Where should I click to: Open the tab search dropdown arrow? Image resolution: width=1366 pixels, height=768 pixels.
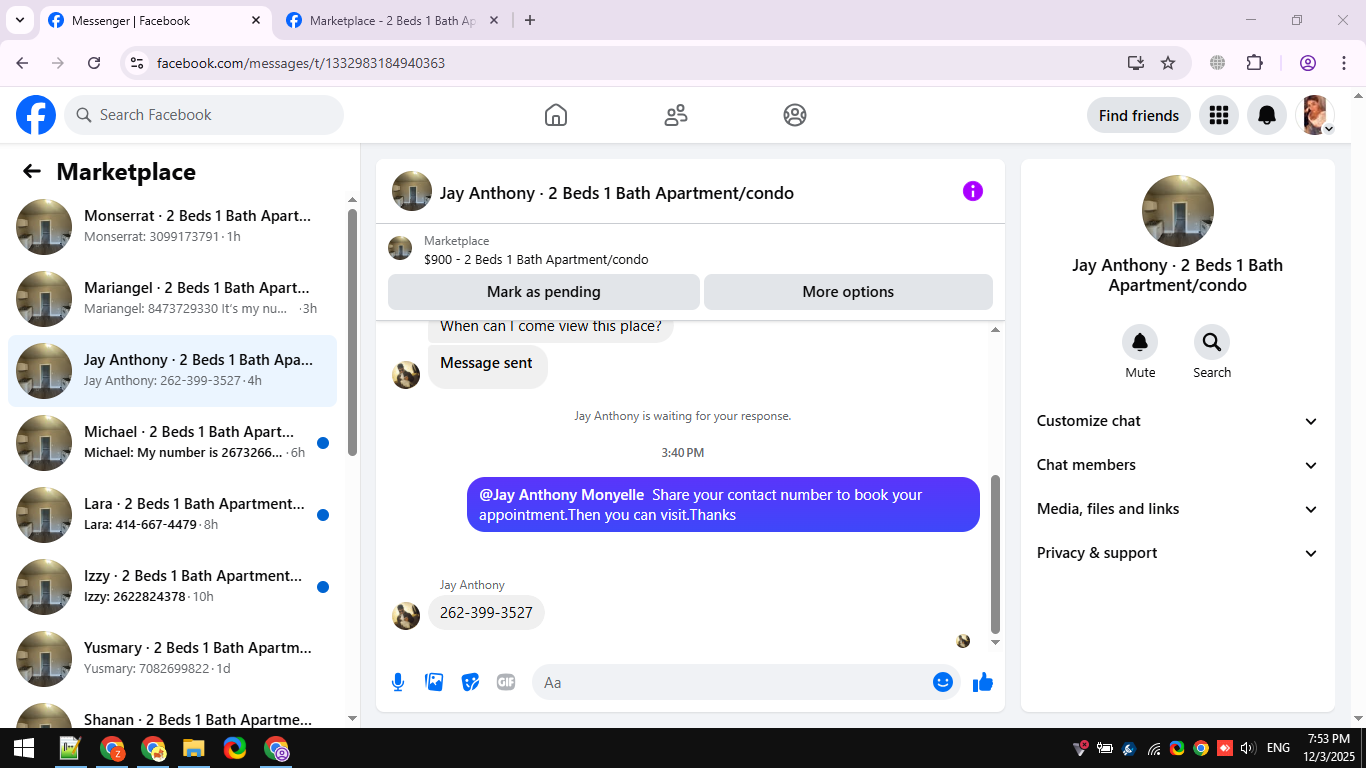pyautogui.click(x=19, y=20)
